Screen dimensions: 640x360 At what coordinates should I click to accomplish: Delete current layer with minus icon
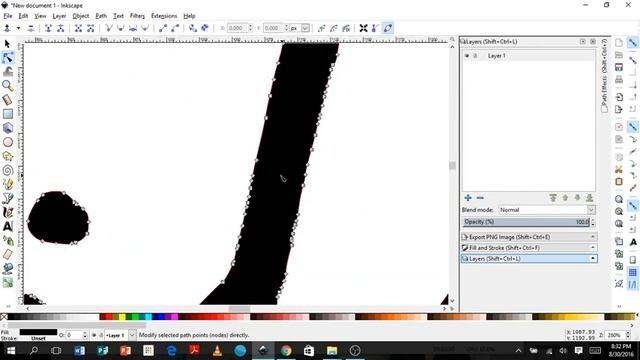click(480, 198)
